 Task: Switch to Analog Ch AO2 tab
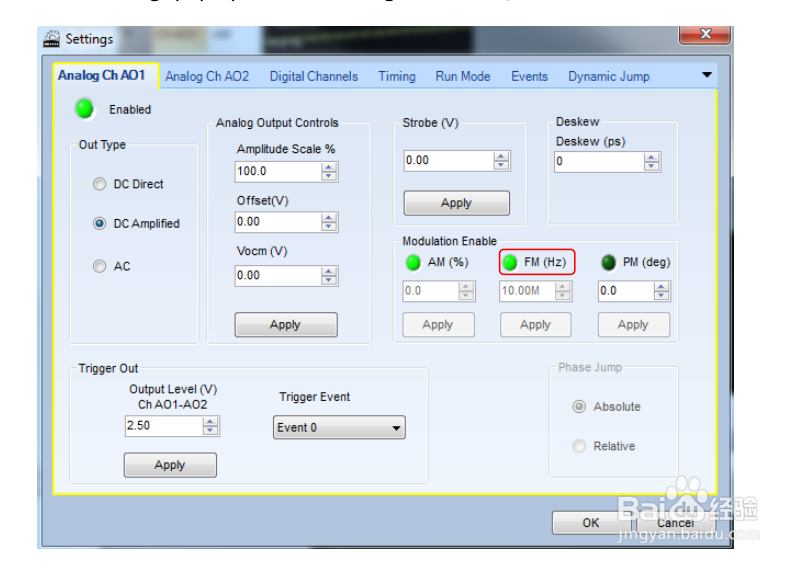point(207,76)
